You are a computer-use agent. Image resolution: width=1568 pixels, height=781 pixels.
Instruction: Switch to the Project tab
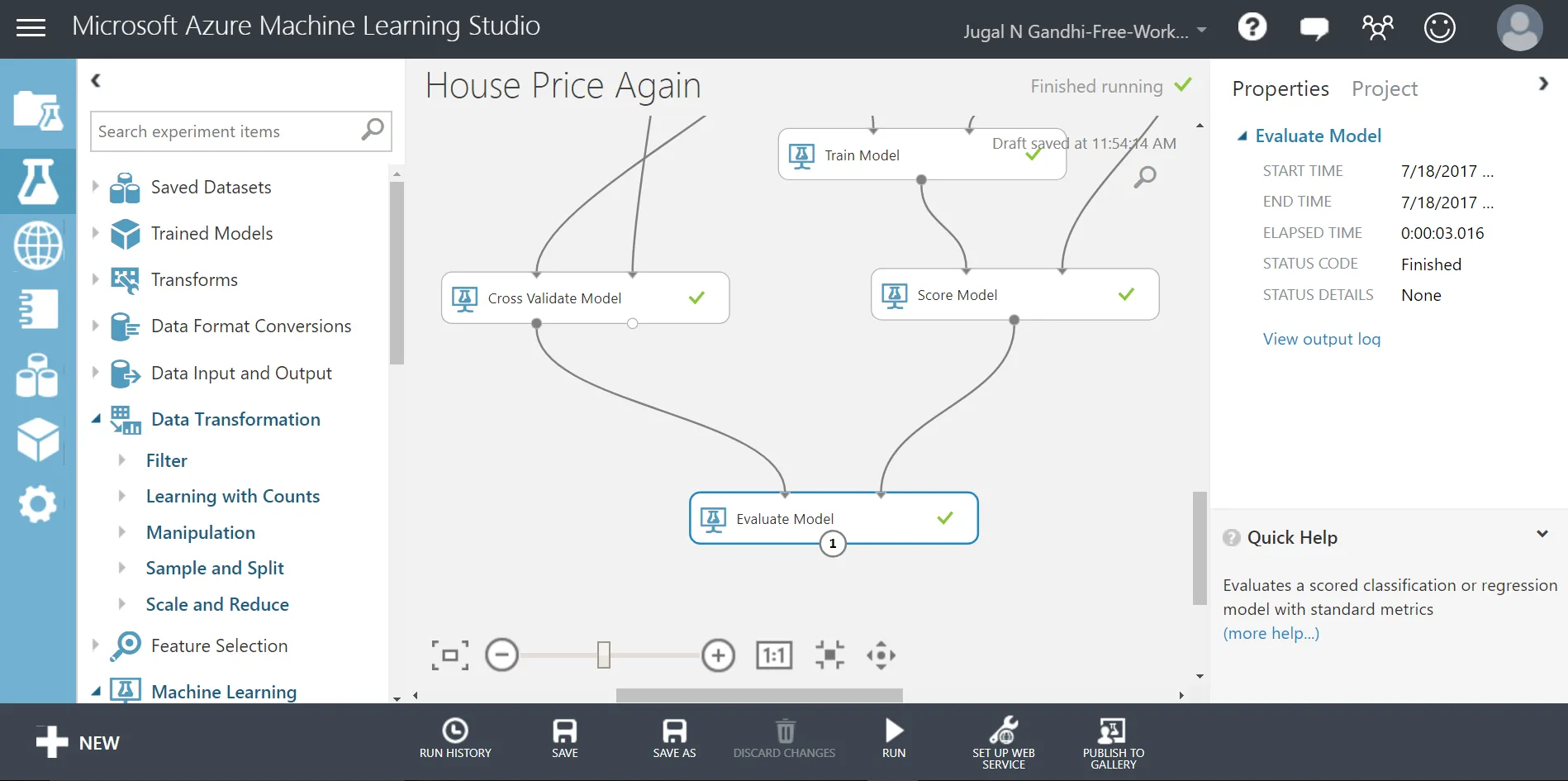[x=1385, y=88]
